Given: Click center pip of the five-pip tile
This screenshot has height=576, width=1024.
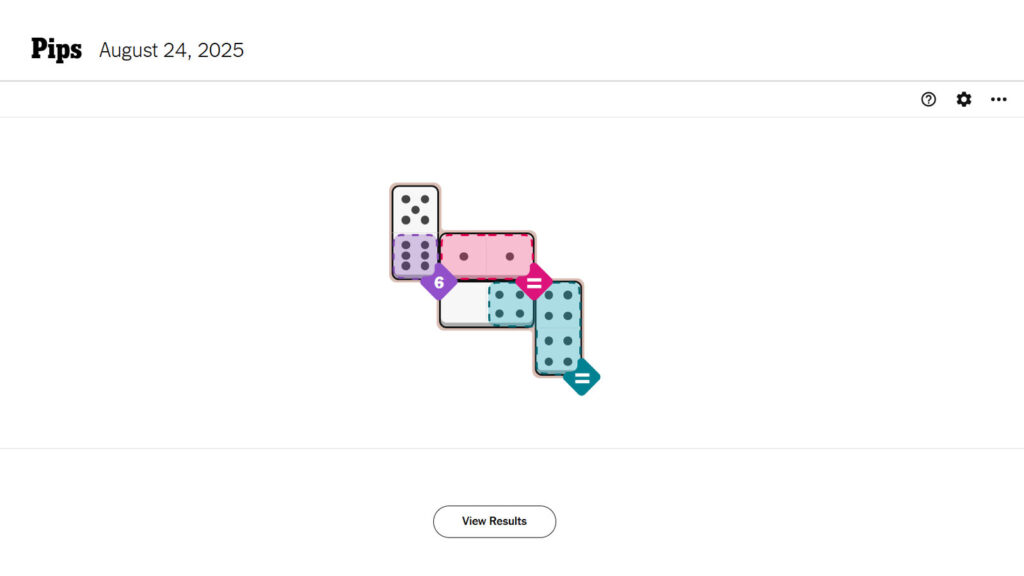Looking at the screenshot, I should point(415,210).
